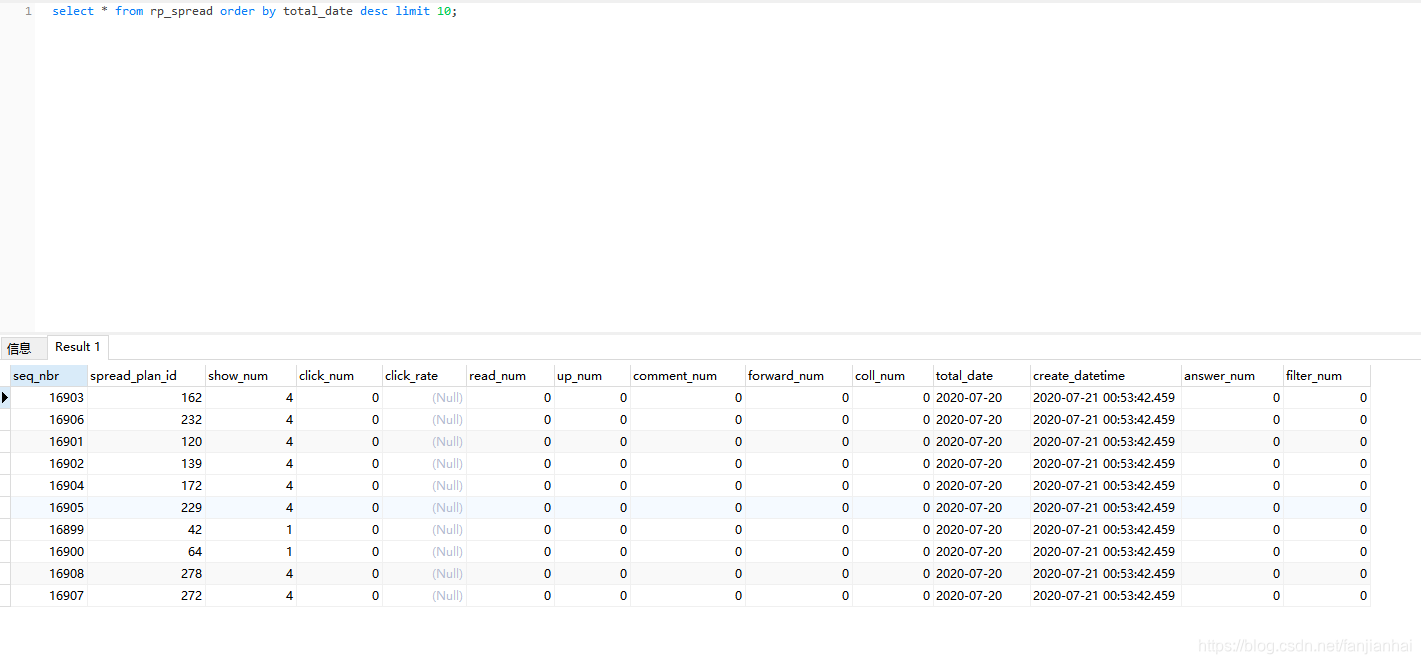Select the coll_num column header
This screenshot has height=664, width=1421.
coord(893,376)
